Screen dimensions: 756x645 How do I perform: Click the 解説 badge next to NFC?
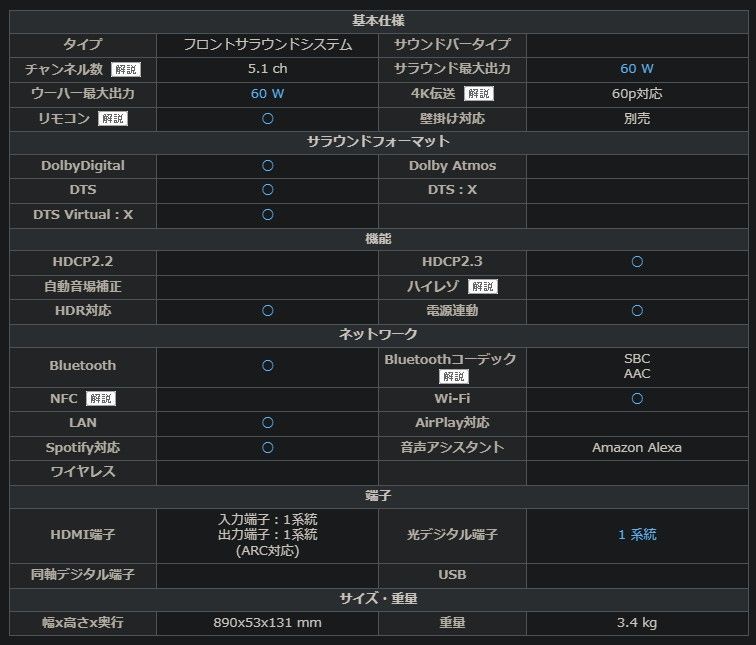coord(100,399)
